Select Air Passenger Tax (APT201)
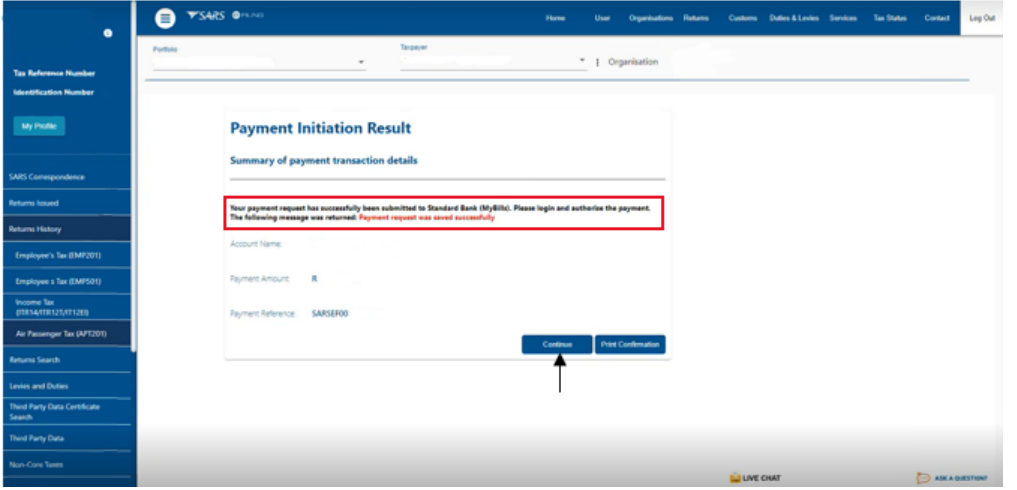Screen dimensions: 1017x490 coord(62,333)
